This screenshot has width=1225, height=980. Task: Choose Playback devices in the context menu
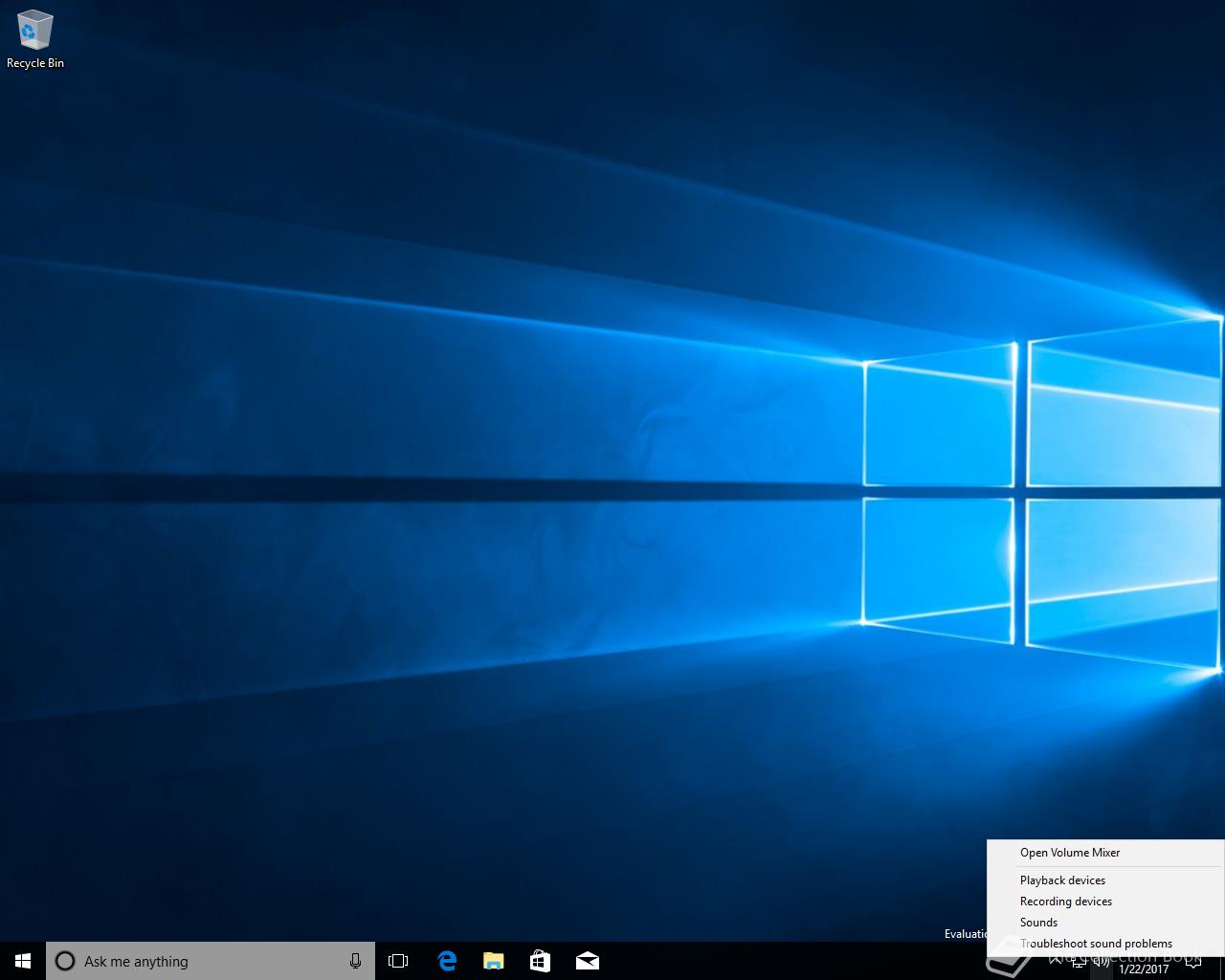coord(1062,880)
